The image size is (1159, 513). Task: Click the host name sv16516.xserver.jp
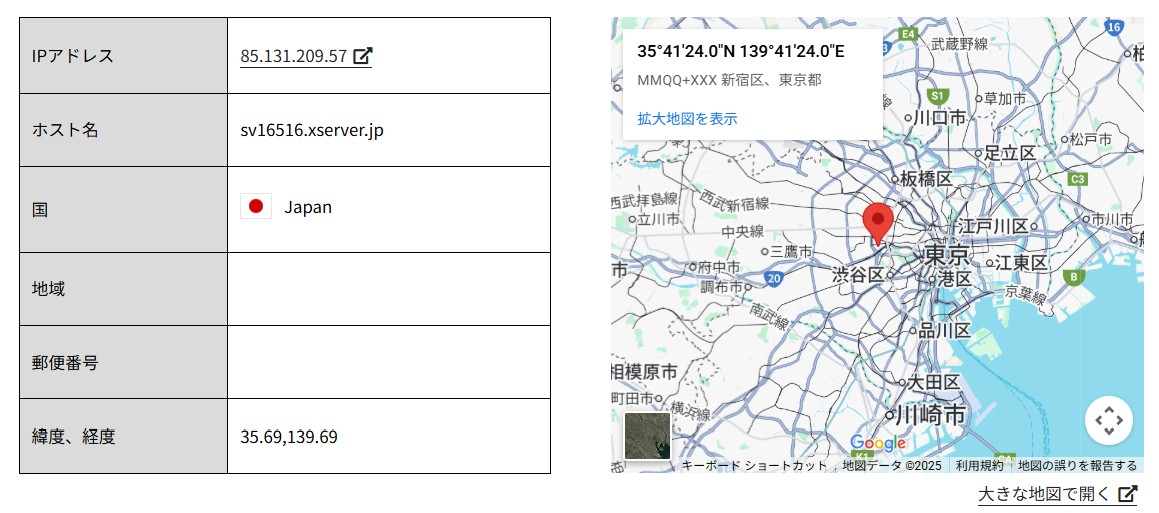[312, 130]
